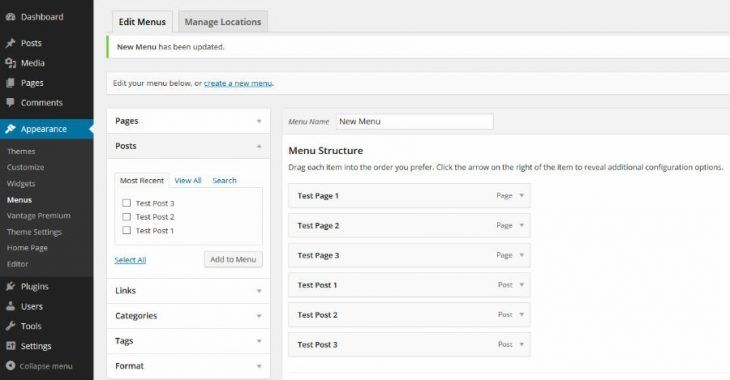Open Widgets in Appearance submenu
Viewport: 730px width, 380px height.
[21, 183]
